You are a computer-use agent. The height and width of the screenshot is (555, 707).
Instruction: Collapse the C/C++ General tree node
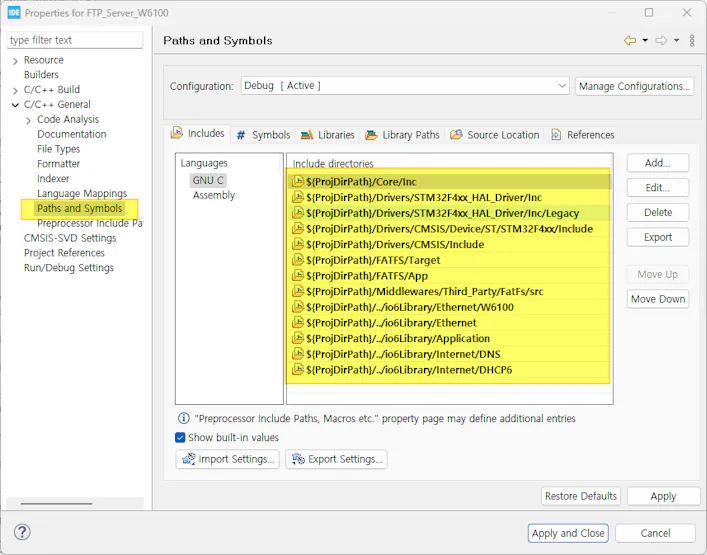pyautogui.click(x=15, y=105)
